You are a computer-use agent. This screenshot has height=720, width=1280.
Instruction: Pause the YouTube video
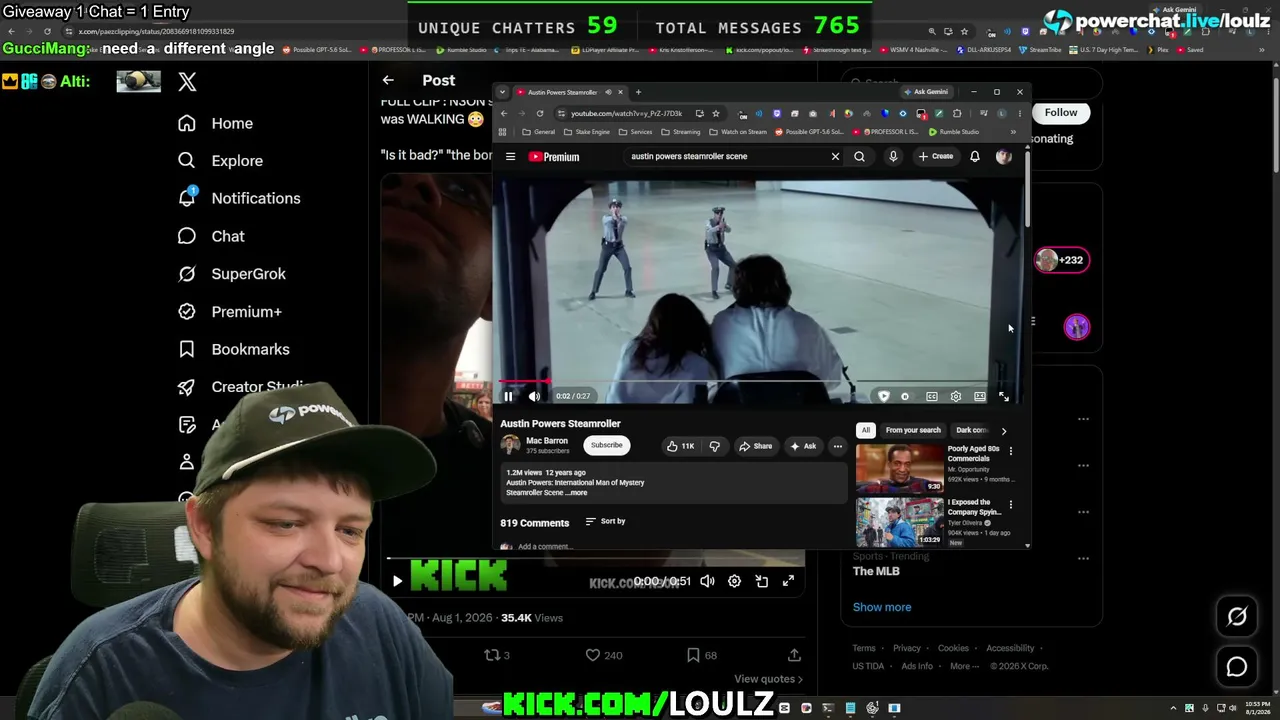pyautogui.click(x=508, y=396)
